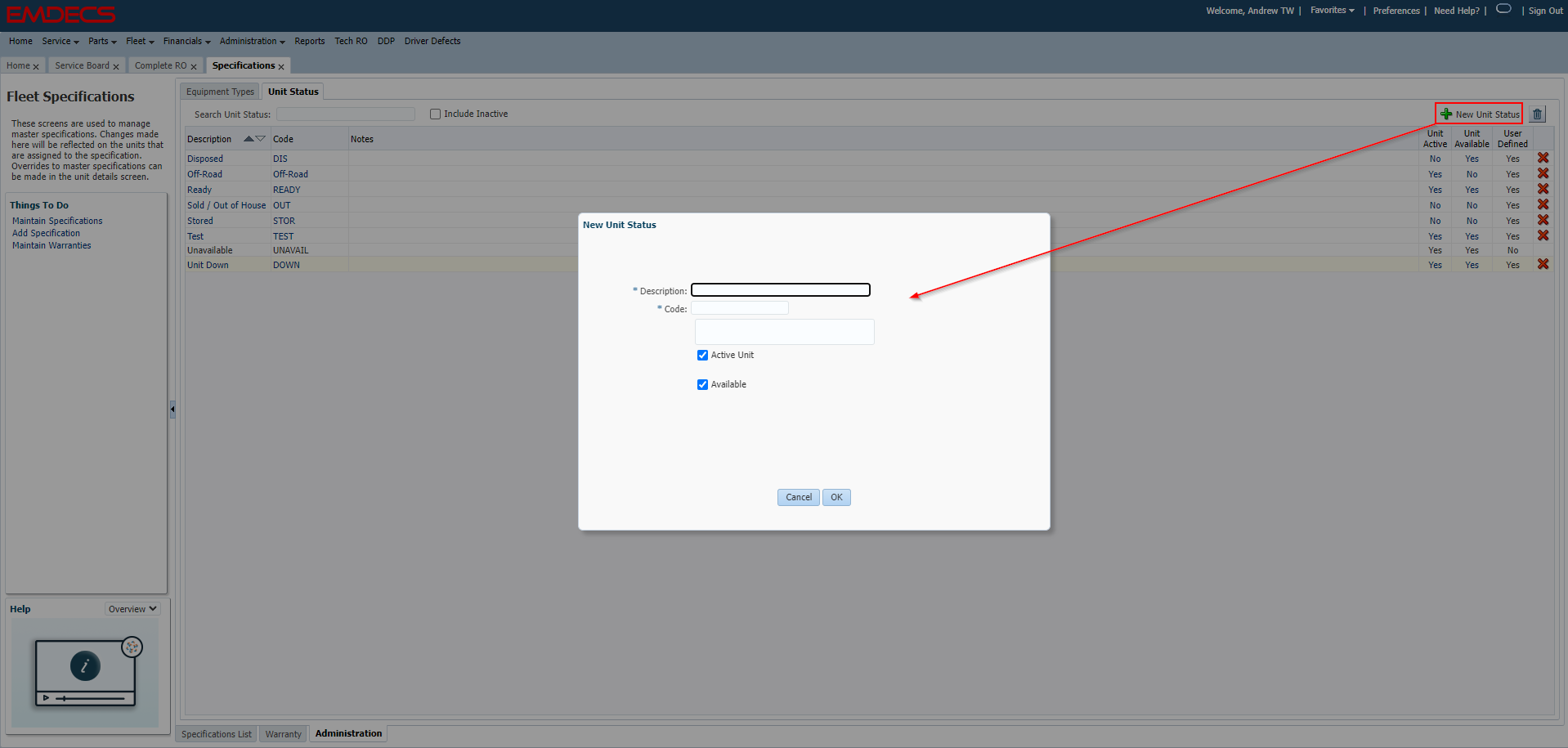Close the Complete RO tab
1568x748 pixels.
pos(194,67)
